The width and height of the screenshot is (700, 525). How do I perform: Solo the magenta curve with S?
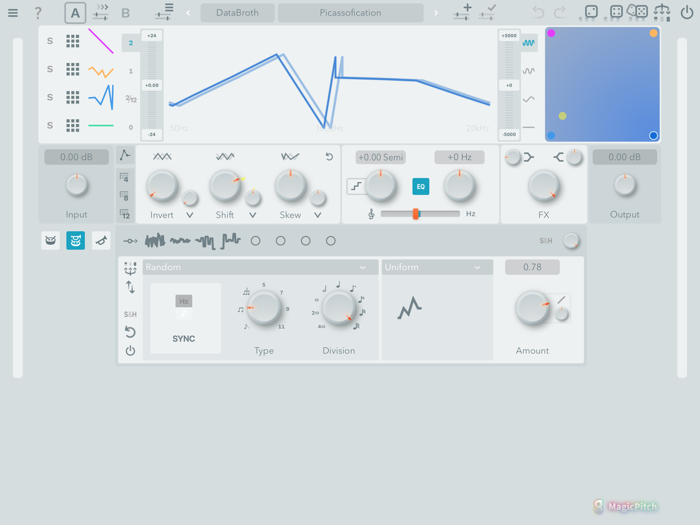click(x=50, y=41)
